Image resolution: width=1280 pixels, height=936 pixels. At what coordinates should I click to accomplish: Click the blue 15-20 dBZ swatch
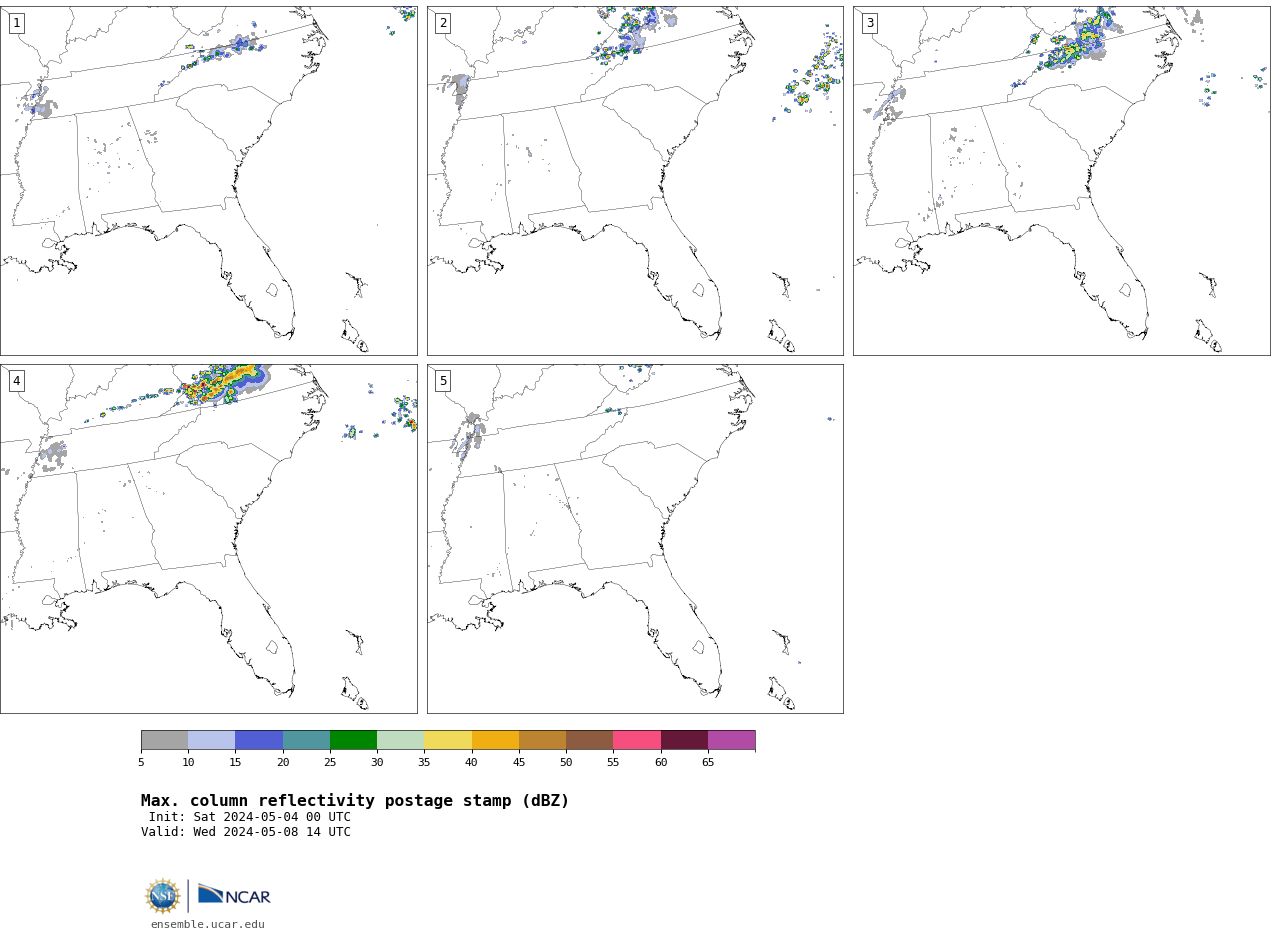pos(259,740)
